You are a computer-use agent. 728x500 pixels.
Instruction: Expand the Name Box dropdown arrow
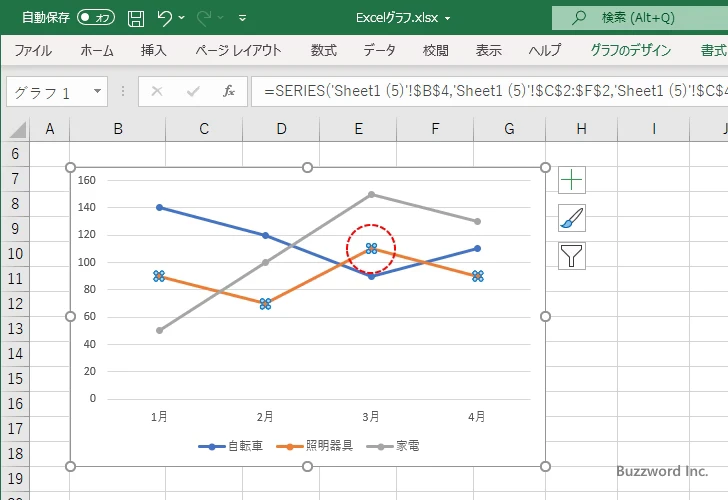tap(97, 92)
